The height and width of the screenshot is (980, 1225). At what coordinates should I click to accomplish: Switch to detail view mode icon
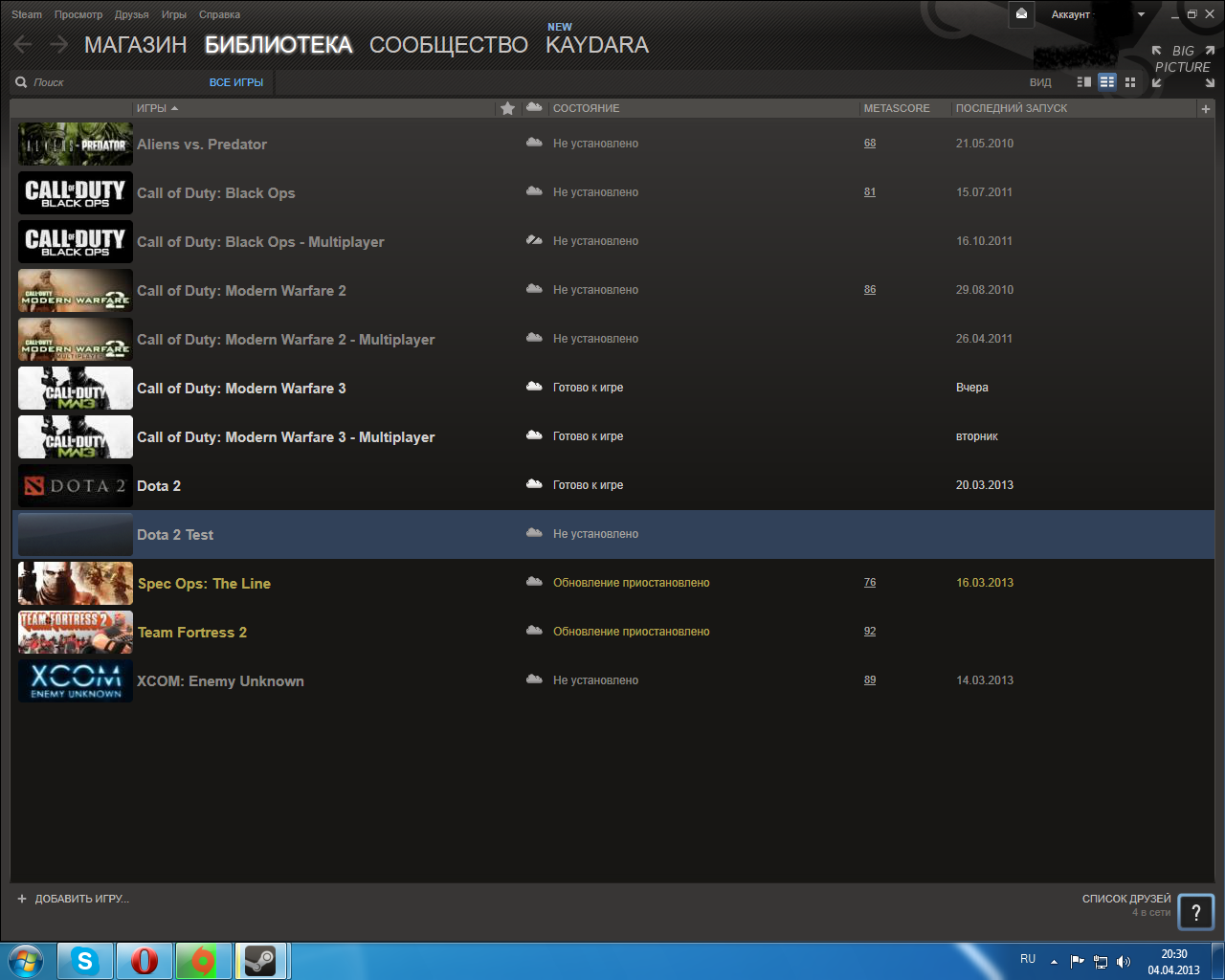click(x=1084, y=82)
